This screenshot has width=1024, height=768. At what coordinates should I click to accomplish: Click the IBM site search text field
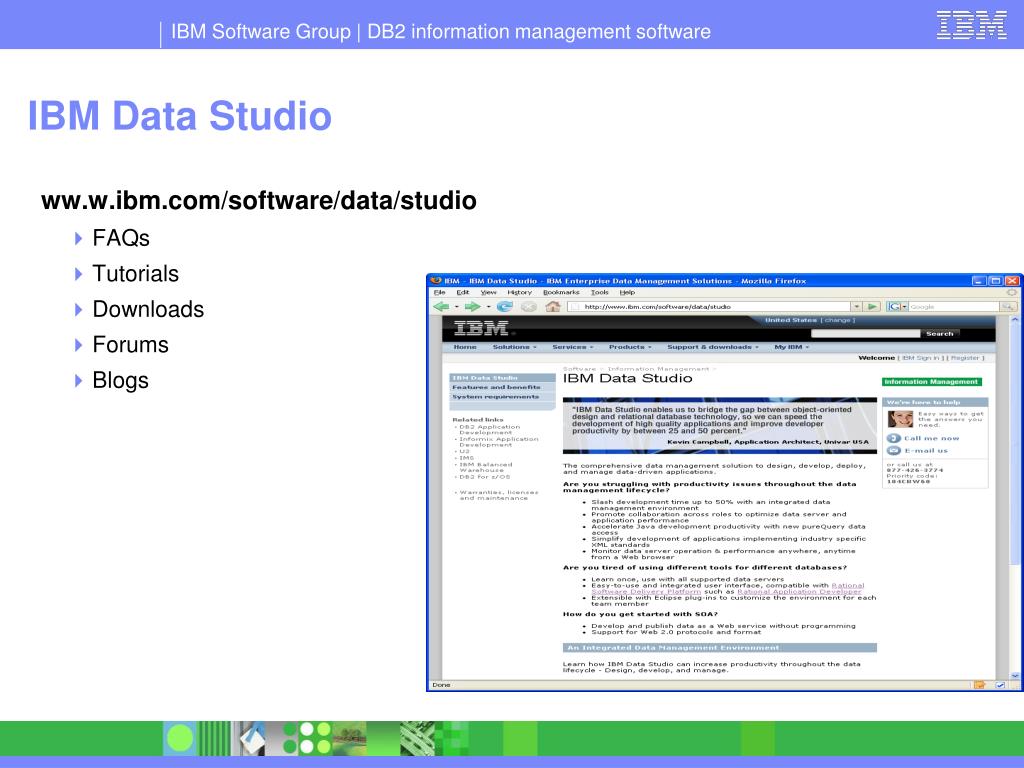pyautogui.click(x=865, y=334)
